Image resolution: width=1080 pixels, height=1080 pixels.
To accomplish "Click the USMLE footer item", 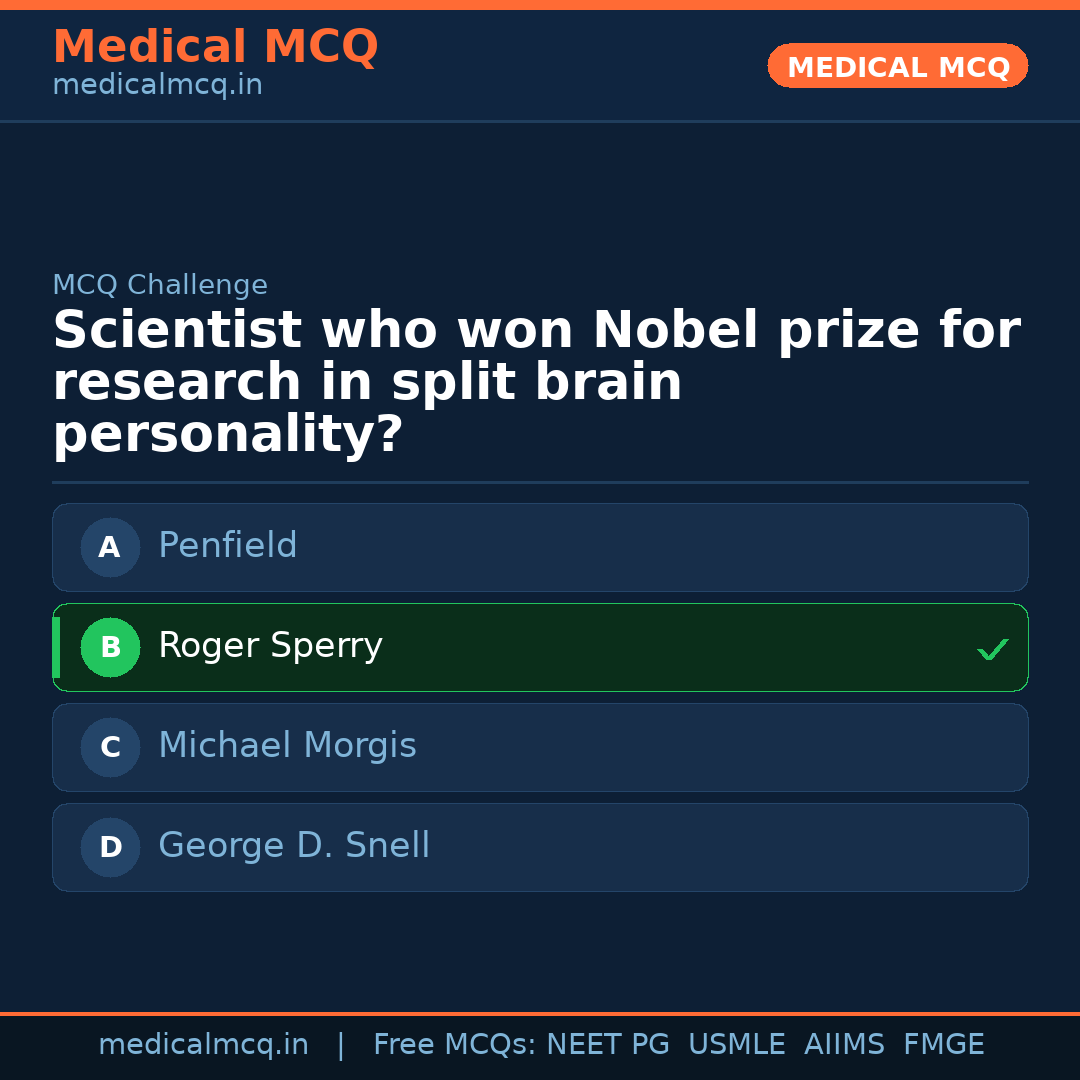I will click(736, 1045).
